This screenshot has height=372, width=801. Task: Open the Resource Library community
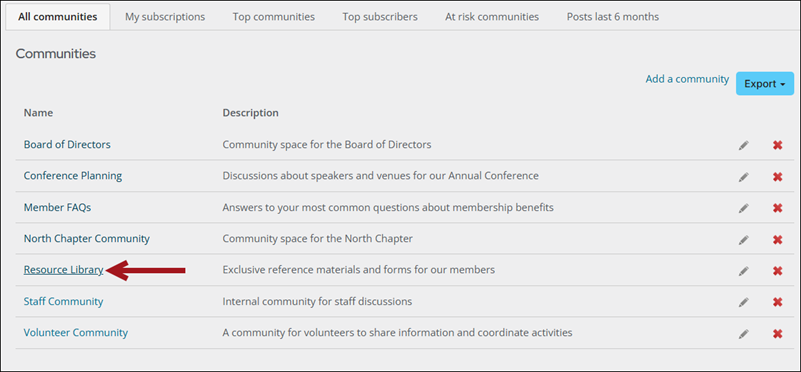click(x=63, y=270)
